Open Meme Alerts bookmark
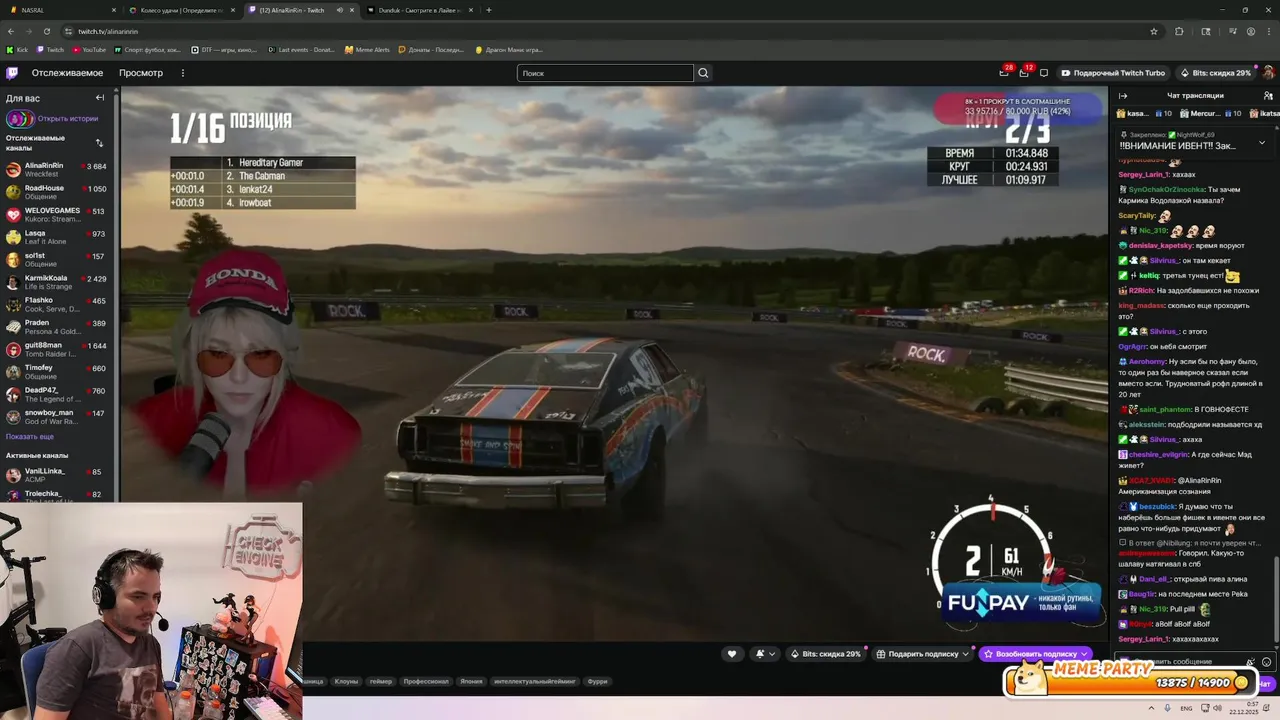This screenshot has width=1280, height=720. [367, 49]
